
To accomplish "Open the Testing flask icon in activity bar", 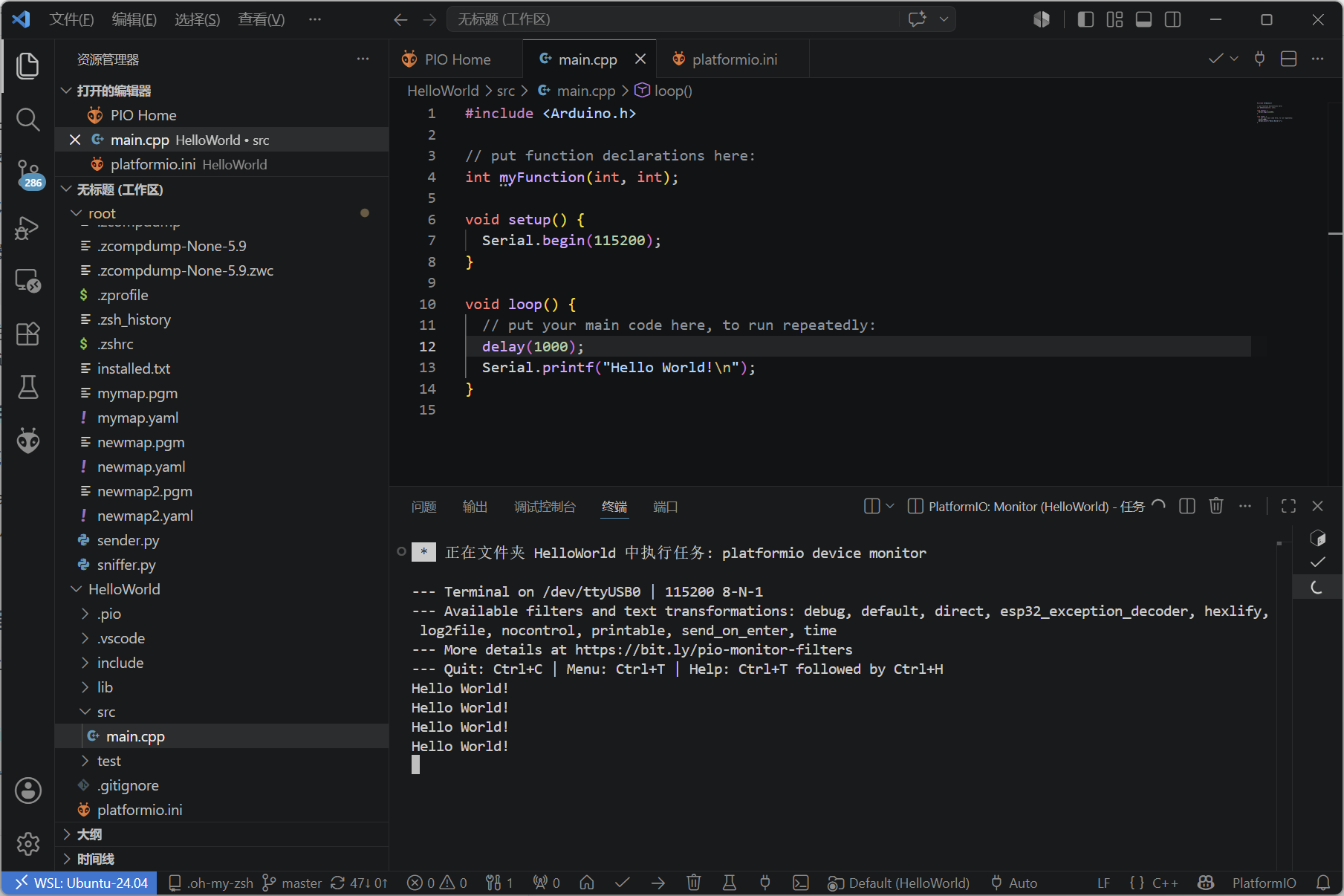I will pos(28,387).
